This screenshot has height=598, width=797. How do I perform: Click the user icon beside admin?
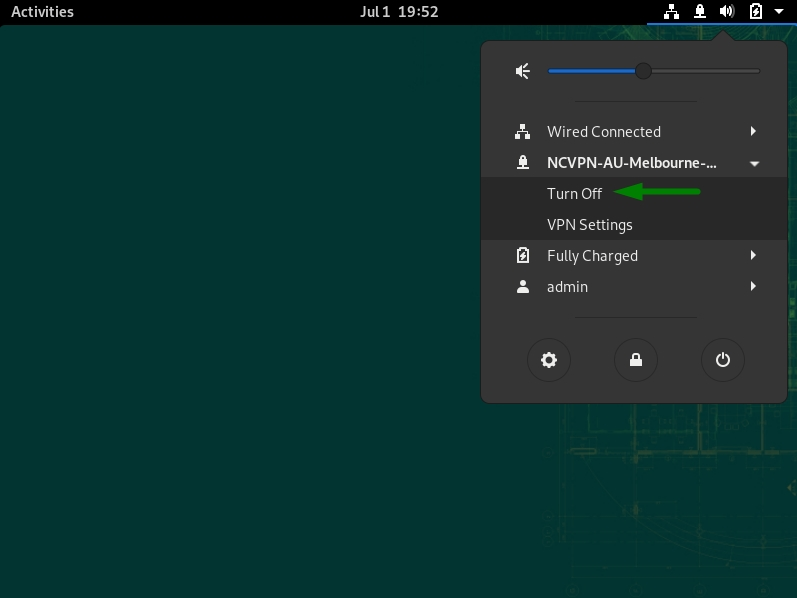523,286
